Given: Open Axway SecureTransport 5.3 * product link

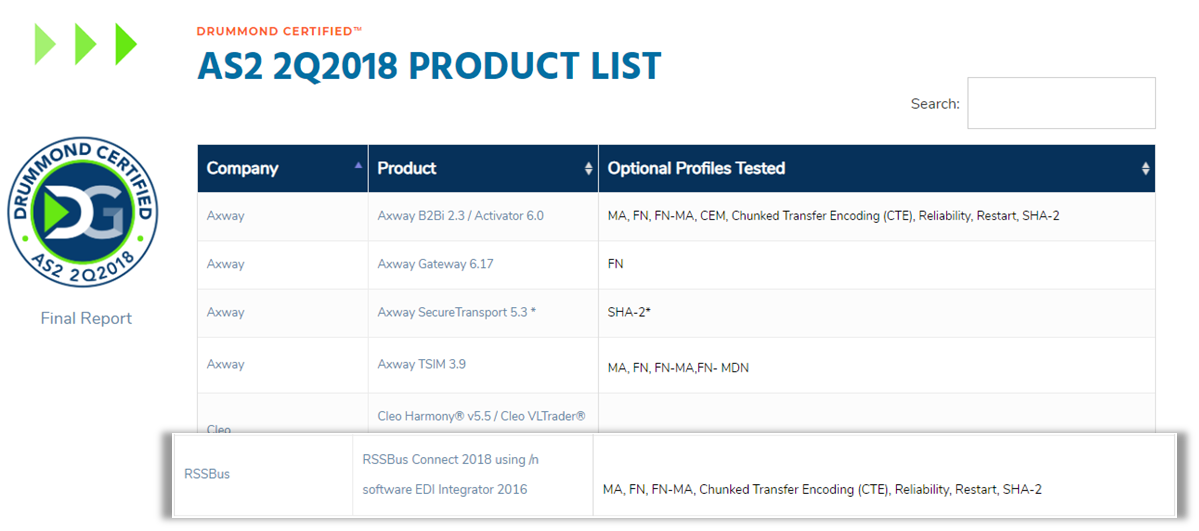Looking at the screenshot, I should pos(457,312).
